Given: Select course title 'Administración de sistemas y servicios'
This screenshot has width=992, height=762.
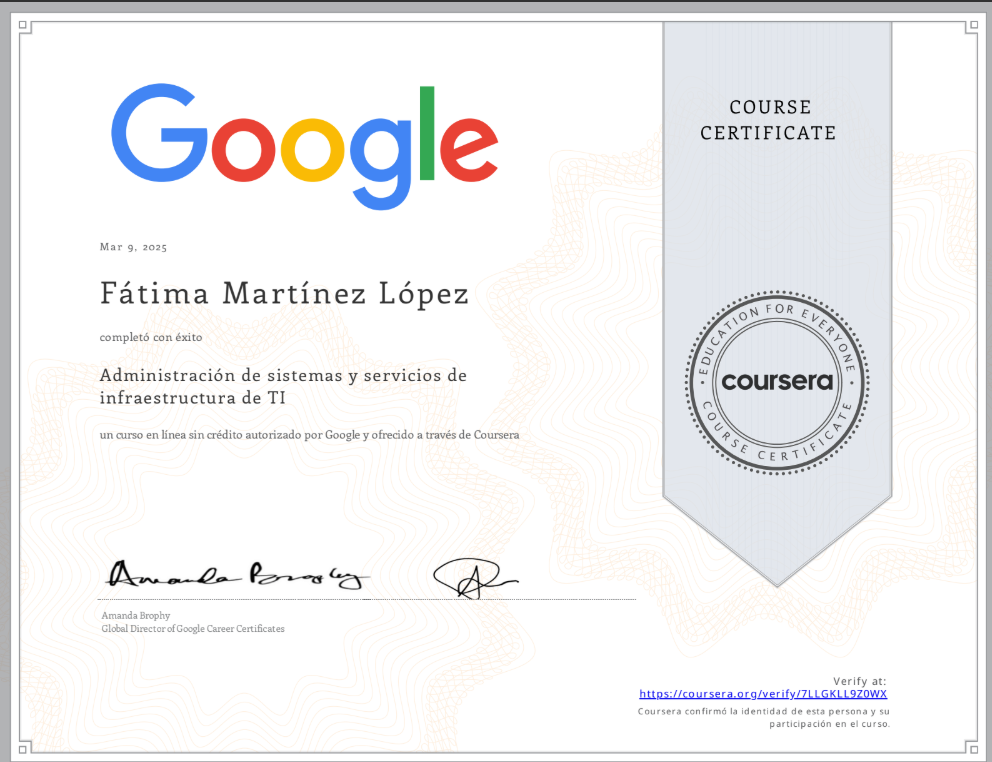Looking at the screenshot, I should tap(283, 386).
